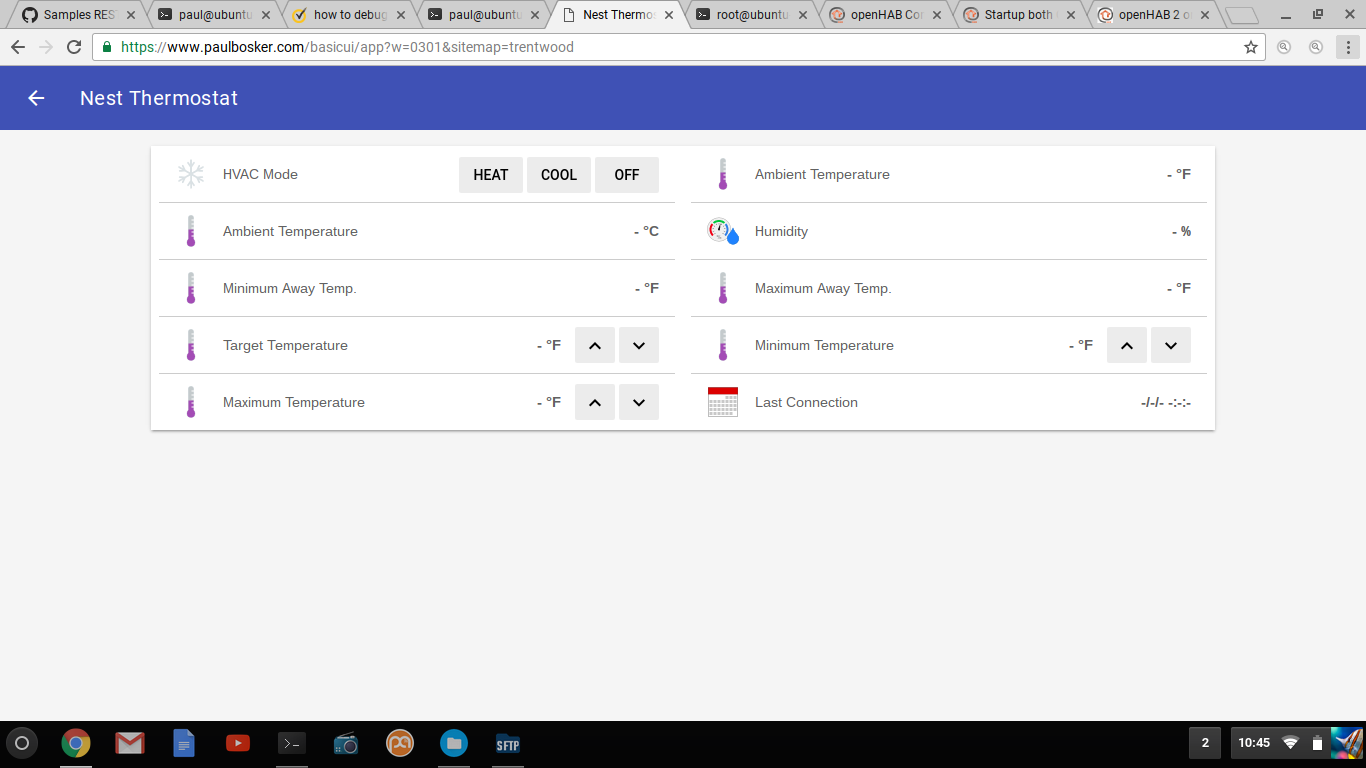Increase Target Temperature with up arrow
This screenshot has width=1366, height=768.
click(594, 346)
